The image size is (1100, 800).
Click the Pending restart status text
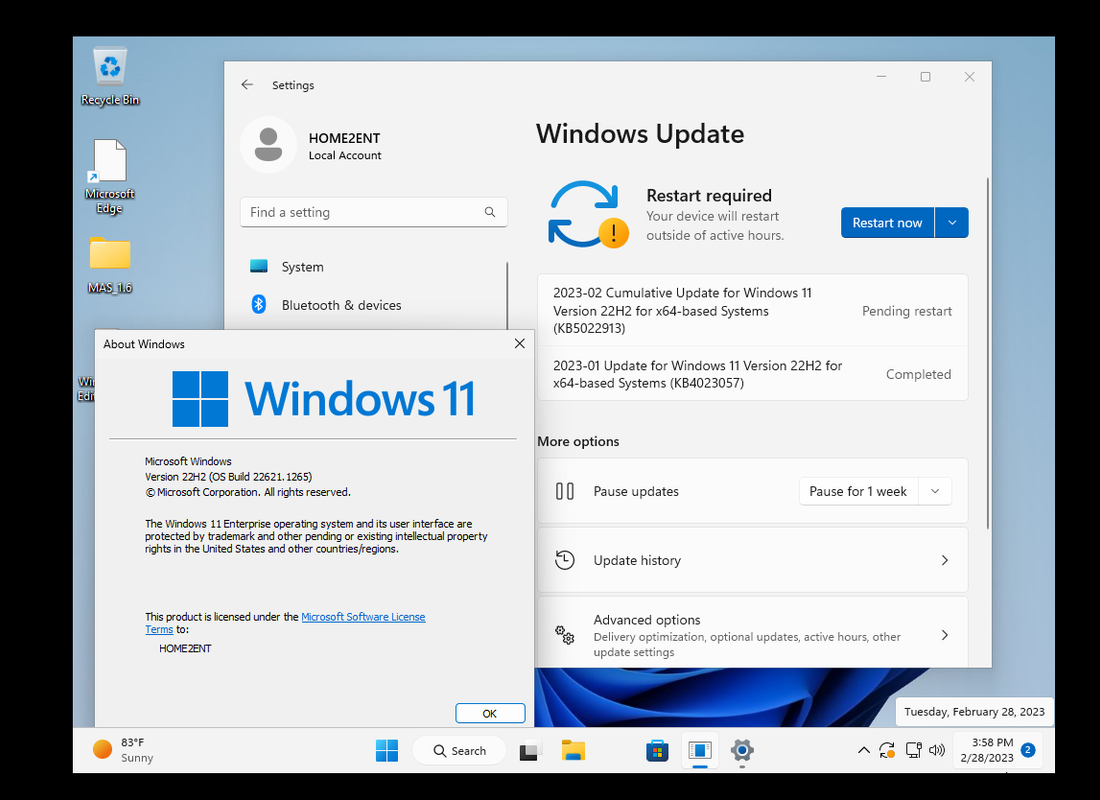(906, 311)
